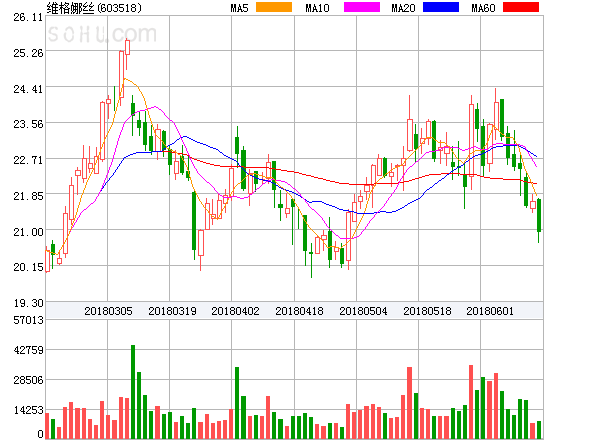Select the stock title 维格娜丝(603518)
600x440 pixels.
coord(94,8)
